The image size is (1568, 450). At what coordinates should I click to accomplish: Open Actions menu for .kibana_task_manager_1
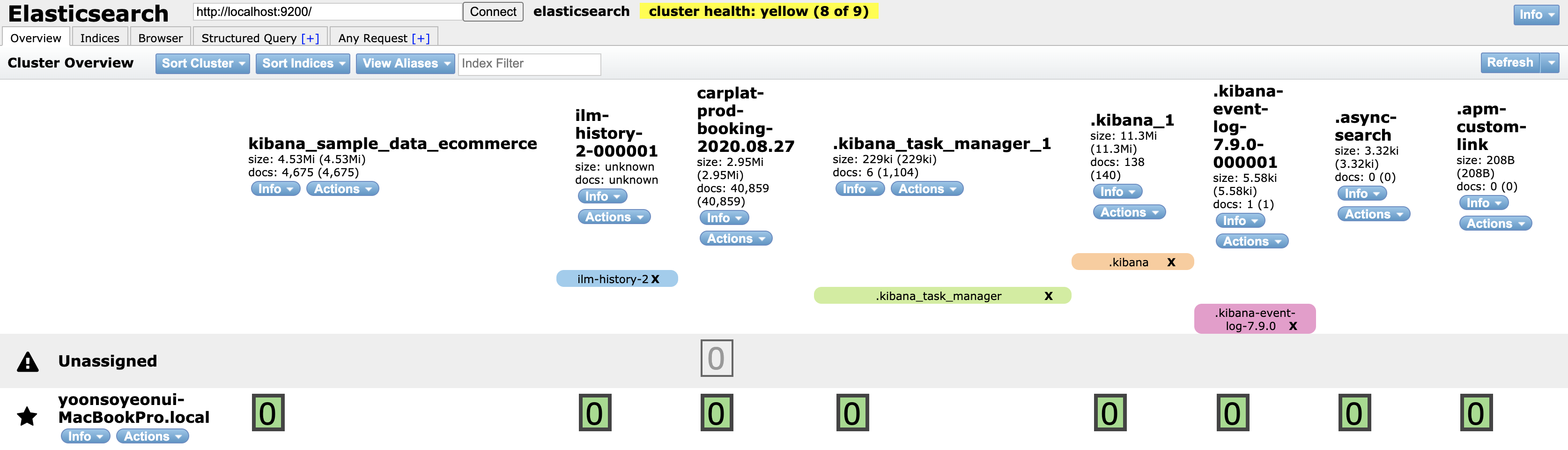[927, 189]
